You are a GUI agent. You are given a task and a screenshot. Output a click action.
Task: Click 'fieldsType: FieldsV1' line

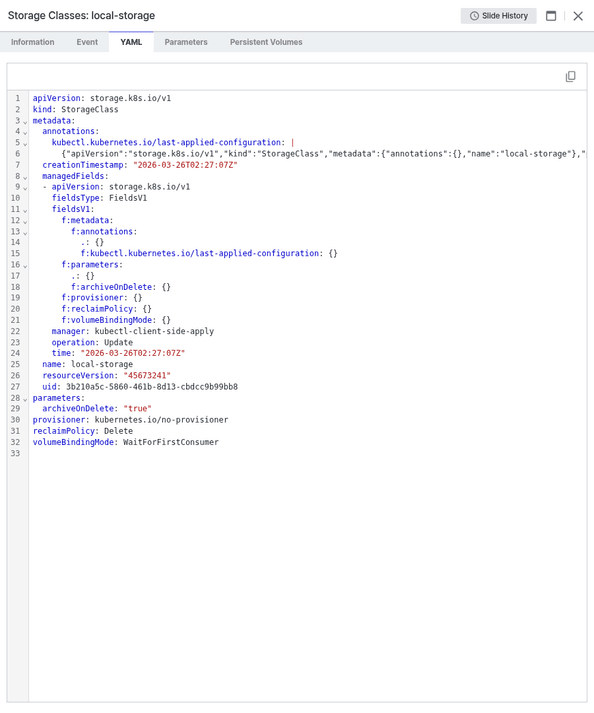coord(99,198)
